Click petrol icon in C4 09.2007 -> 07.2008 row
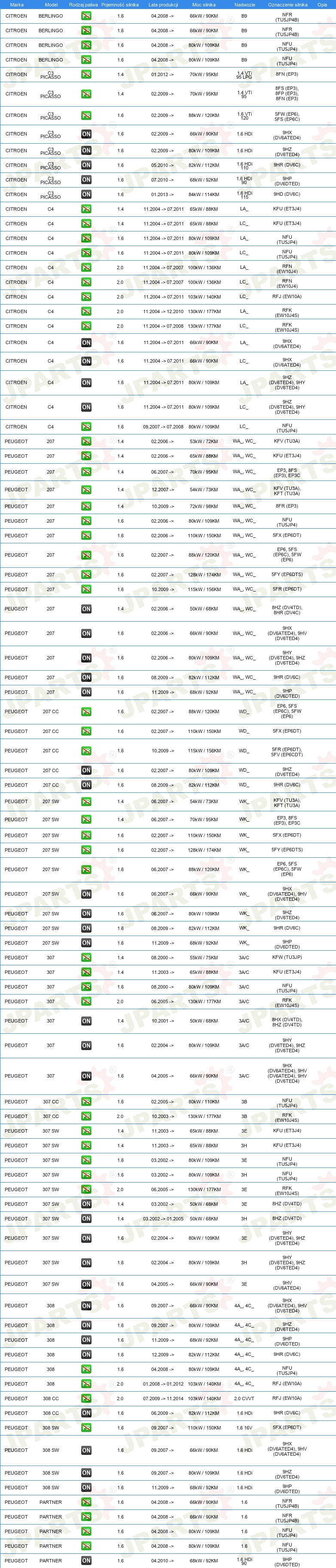The width and height of the screenshot is (336, 1568). coord(86,427)
